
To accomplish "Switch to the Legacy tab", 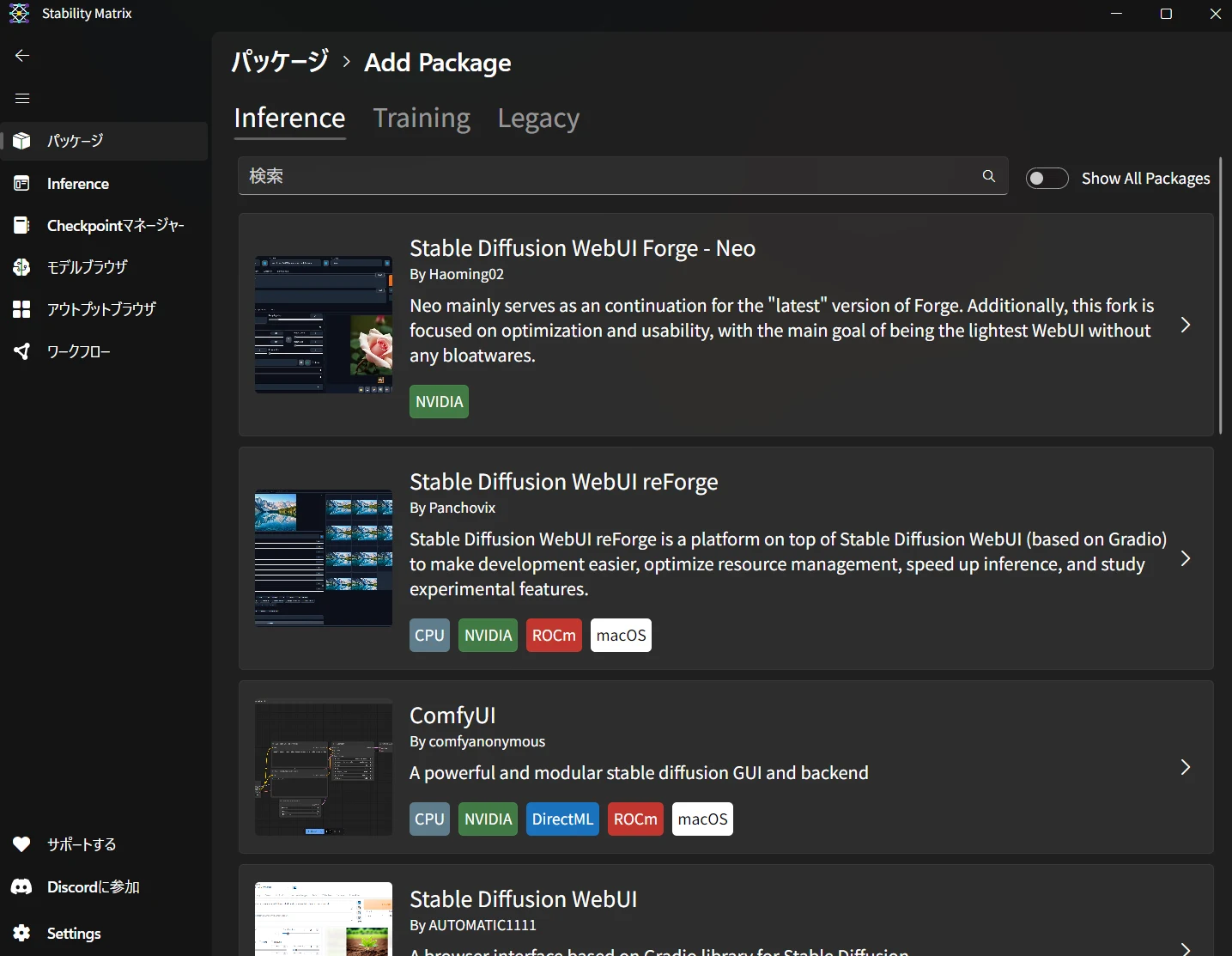I will [538, 118].
